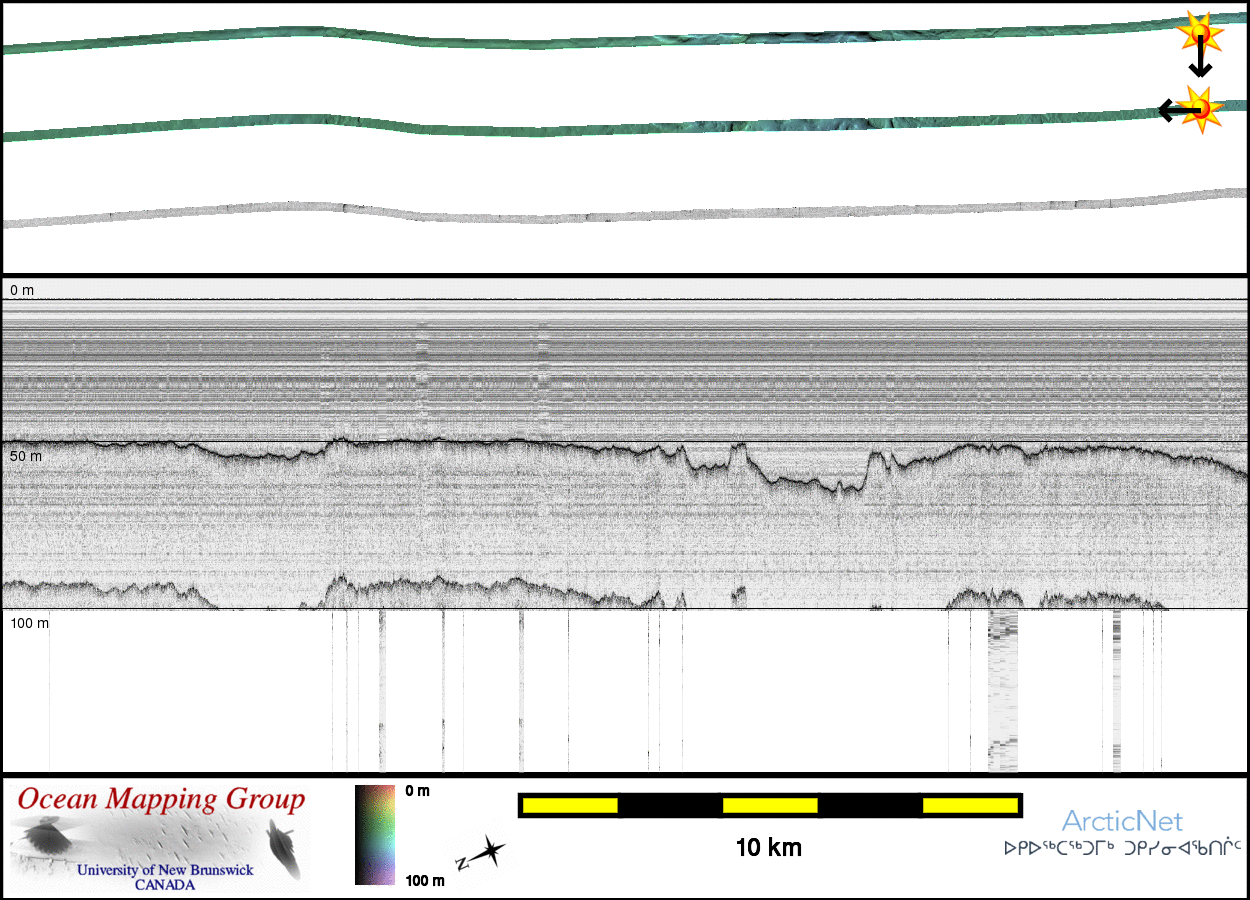1250x900 pixels.
Task: Select the grey backscatter swath strip
Action: [x=600, y=214]
